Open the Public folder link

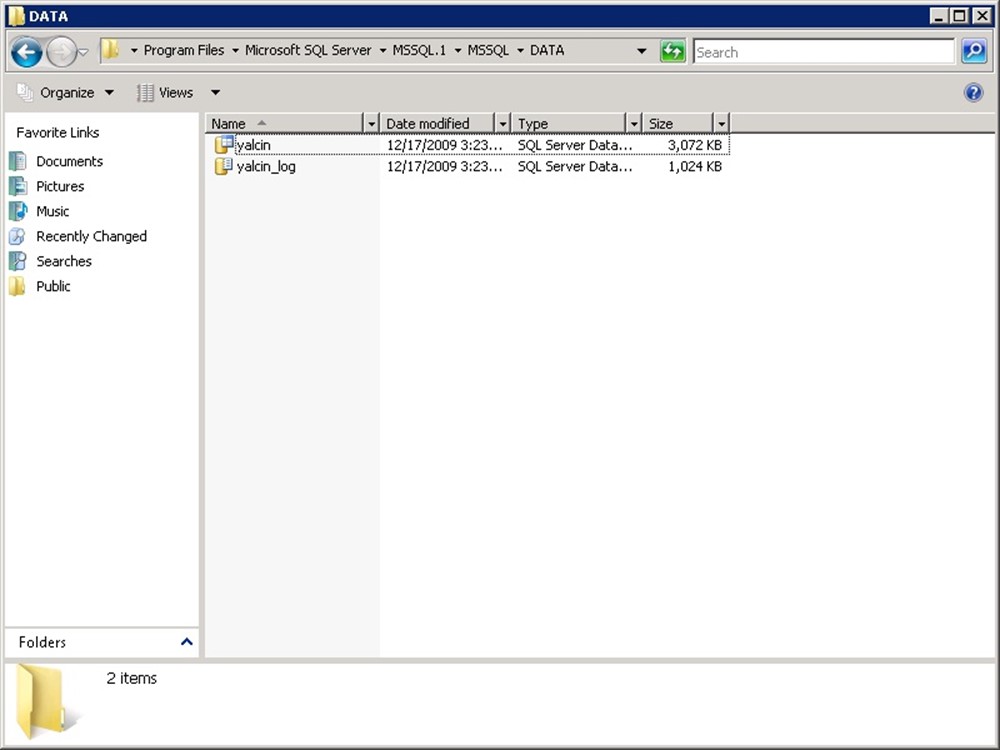point(53,286)
